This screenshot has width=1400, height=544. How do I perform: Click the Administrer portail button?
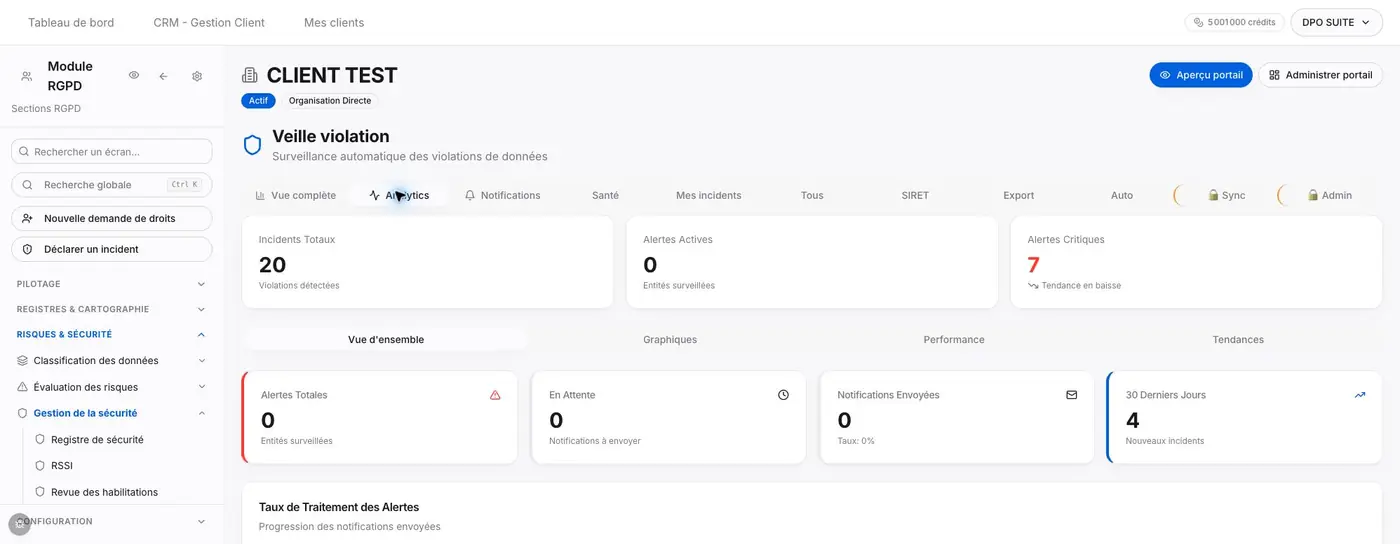click(1320, 75)
